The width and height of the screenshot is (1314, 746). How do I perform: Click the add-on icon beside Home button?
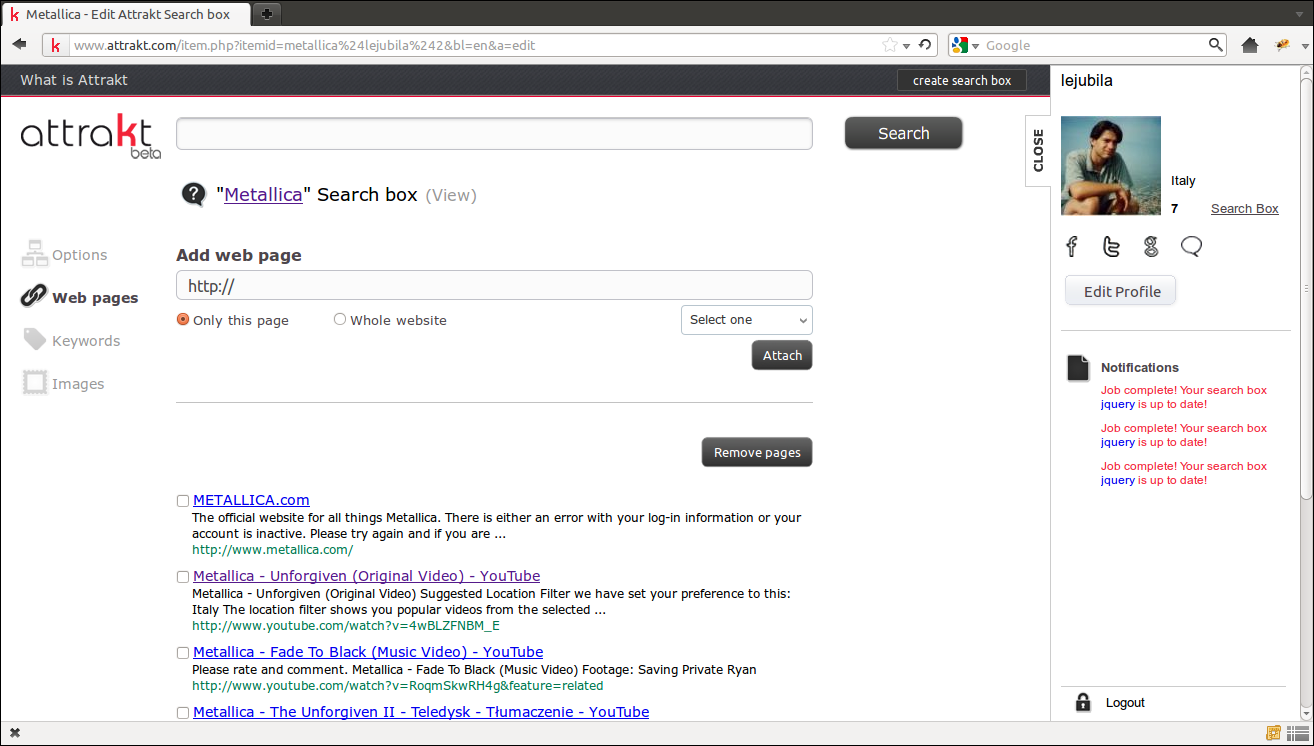(x=1282, y=45)
